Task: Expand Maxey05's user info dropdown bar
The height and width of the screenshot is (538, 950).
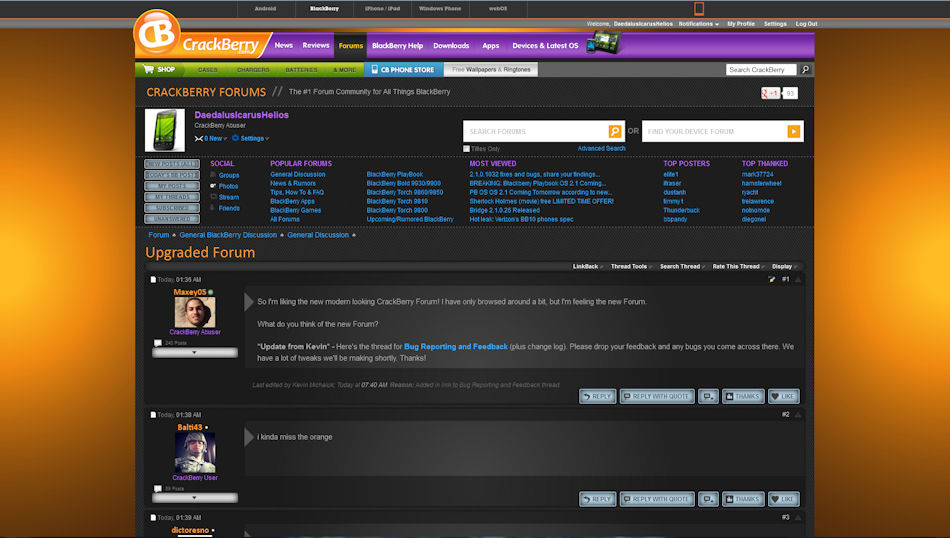Action: click(x=194, y=353)
